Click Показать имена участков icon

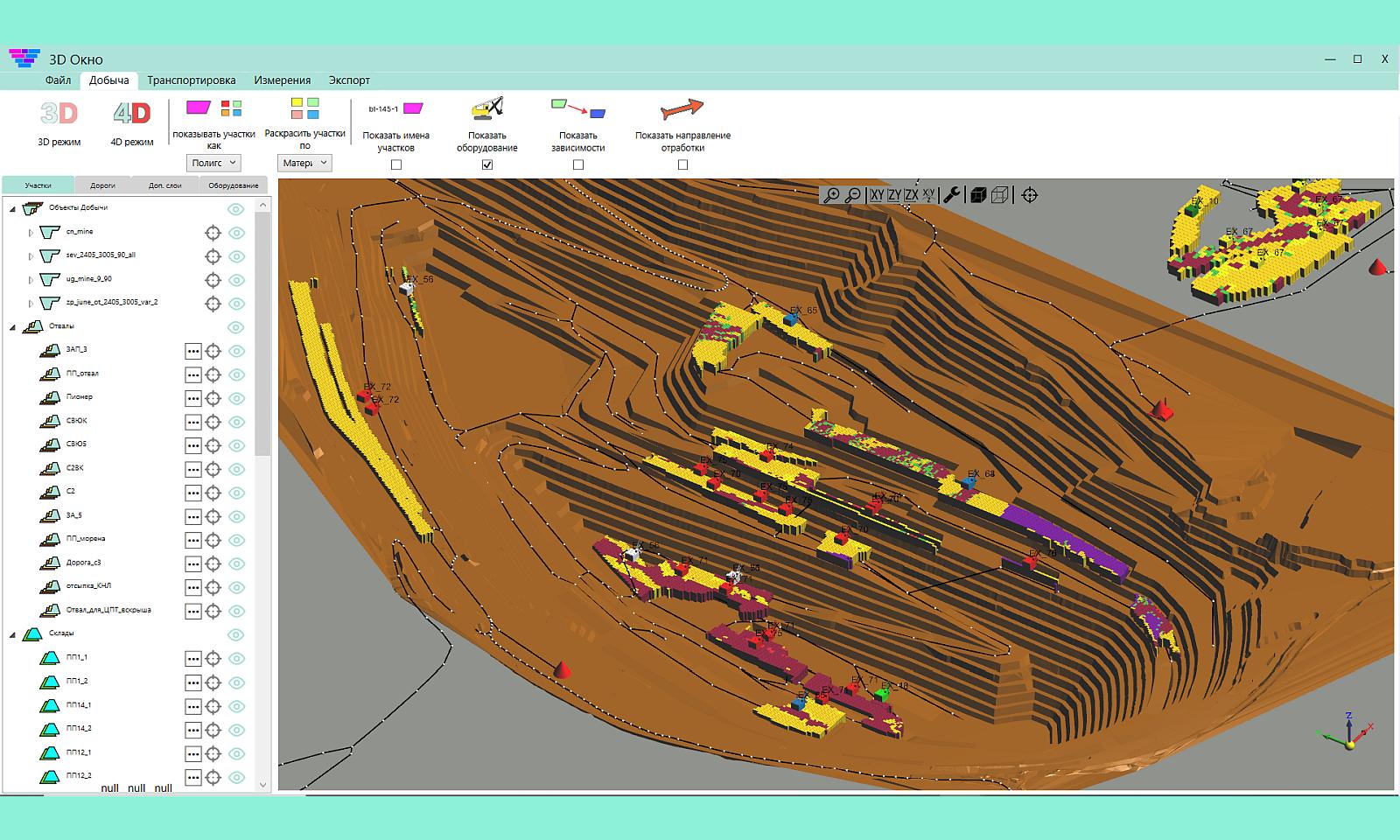pyautogui.click(x=395, y=109)
